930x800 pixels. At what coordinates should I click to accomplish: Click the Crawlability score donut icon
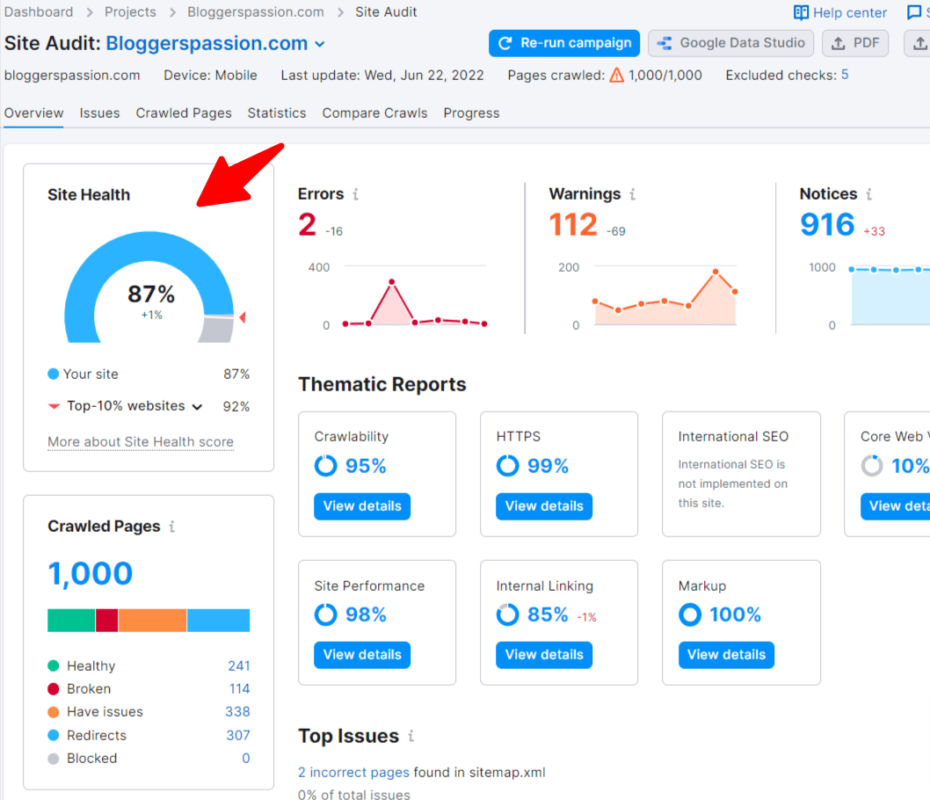tap(326, 466)
